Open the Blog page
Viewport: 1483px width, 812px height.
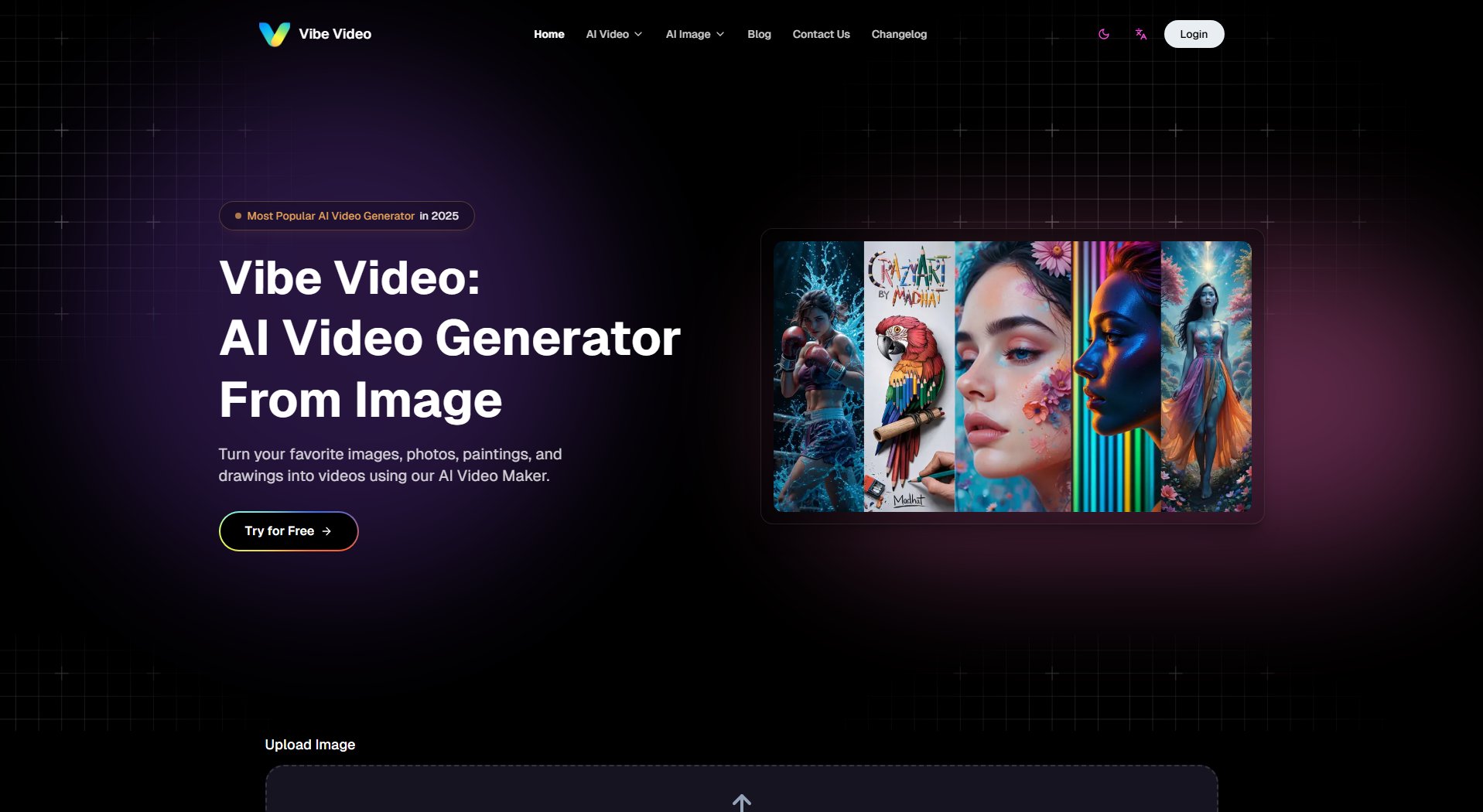point(758,34)
